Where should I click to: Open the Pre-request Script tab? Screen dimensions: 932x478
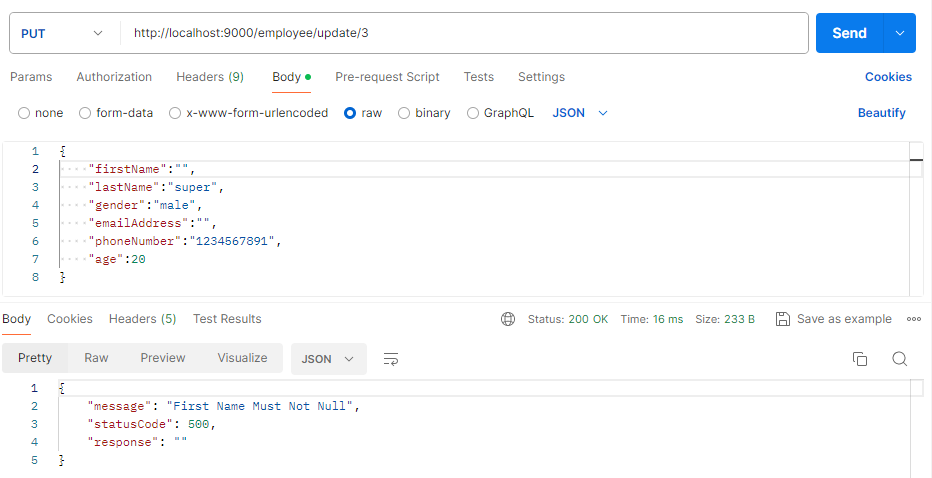(x=387, y=77)
